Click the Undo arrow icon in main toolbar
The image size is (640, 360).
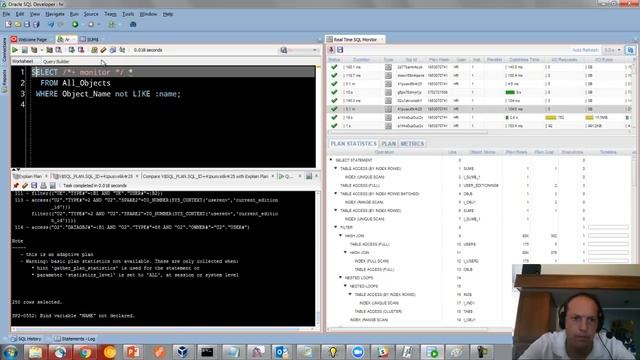click(x=51, y=24)
